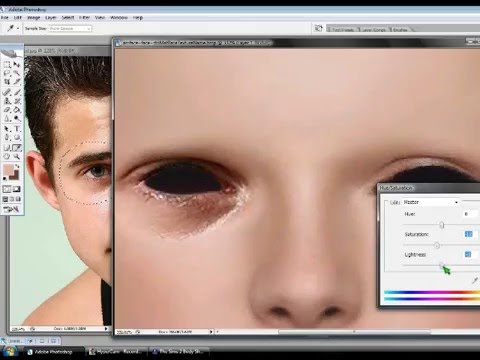The image size is (480, 360).
Task: Select the Slice tool
Action: [x=17, y=81]
